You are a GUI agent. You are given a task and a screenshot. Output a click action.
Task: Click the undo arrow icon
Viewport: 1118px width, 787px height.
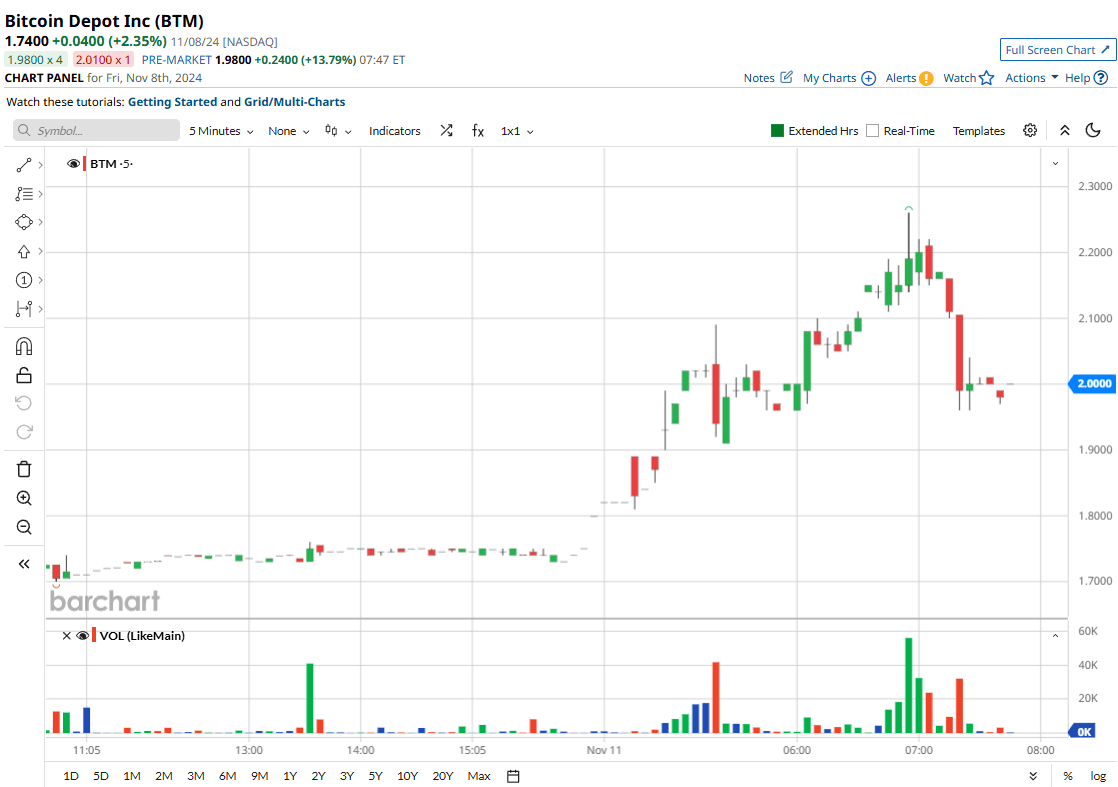tap(24, 403)
